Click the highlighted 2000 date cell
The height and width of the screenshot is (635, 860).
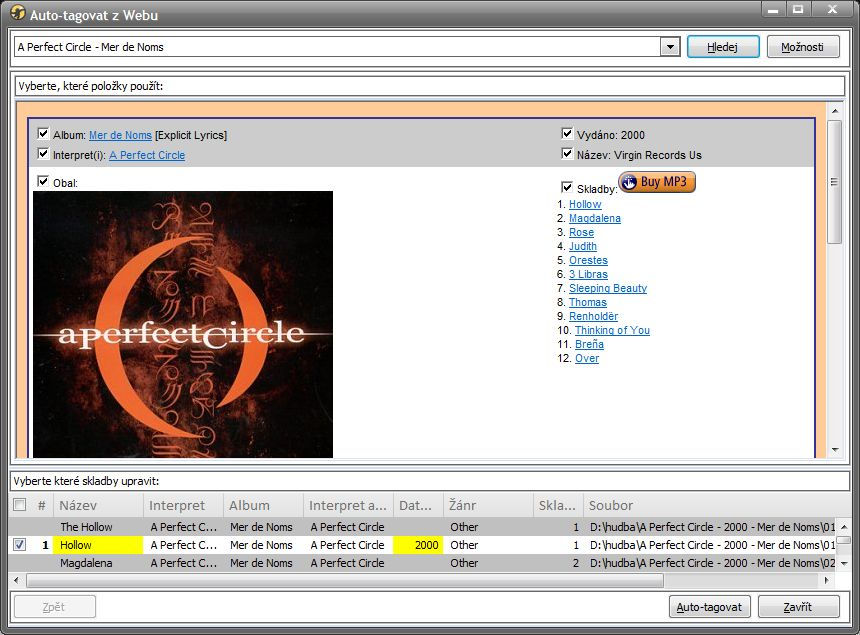coord(418,545)
